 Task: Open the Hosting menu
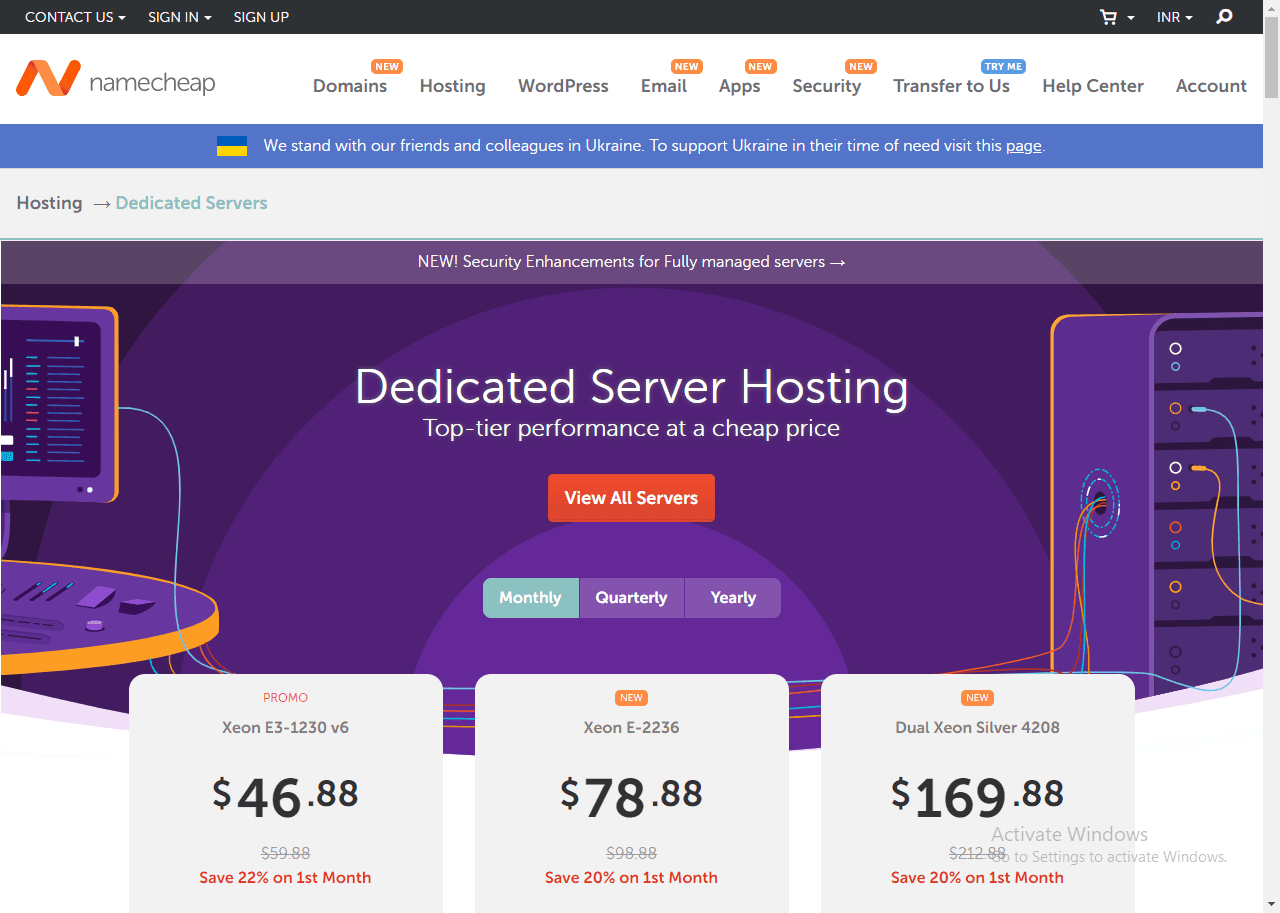[453, 86]
